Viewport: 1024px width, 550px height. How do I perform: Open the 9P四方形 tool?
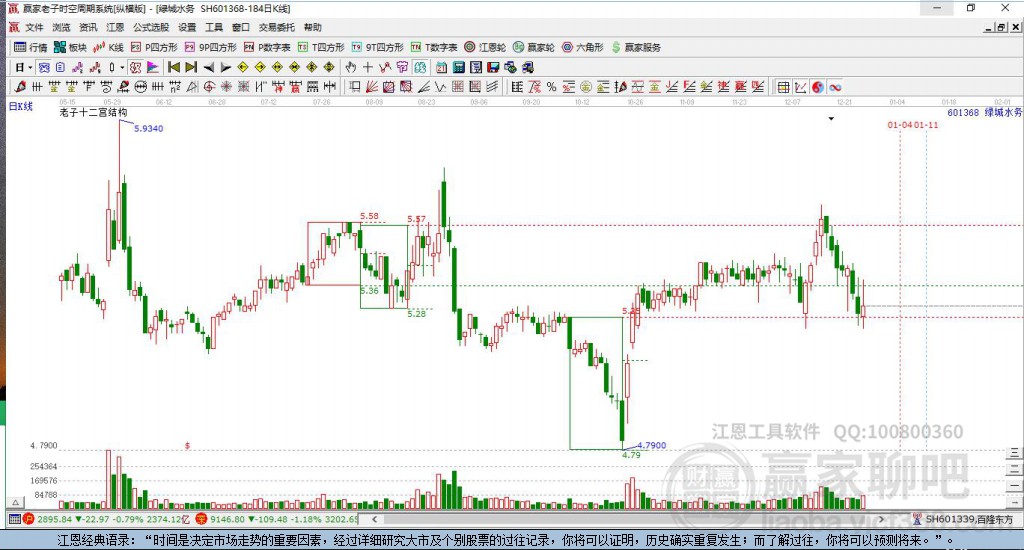pos(210,47)
